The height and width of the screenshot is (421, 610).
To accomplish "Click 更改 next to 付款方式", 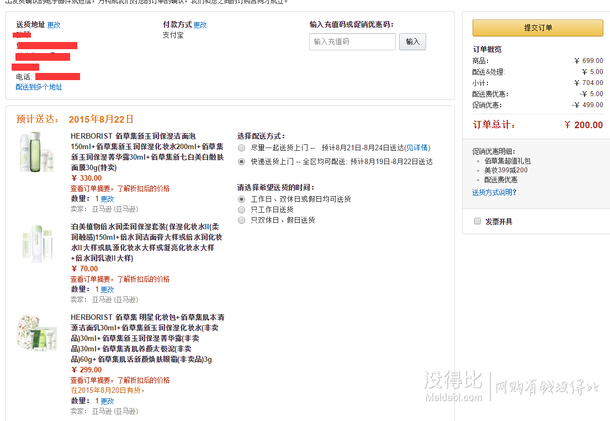I will pos(200,25).
